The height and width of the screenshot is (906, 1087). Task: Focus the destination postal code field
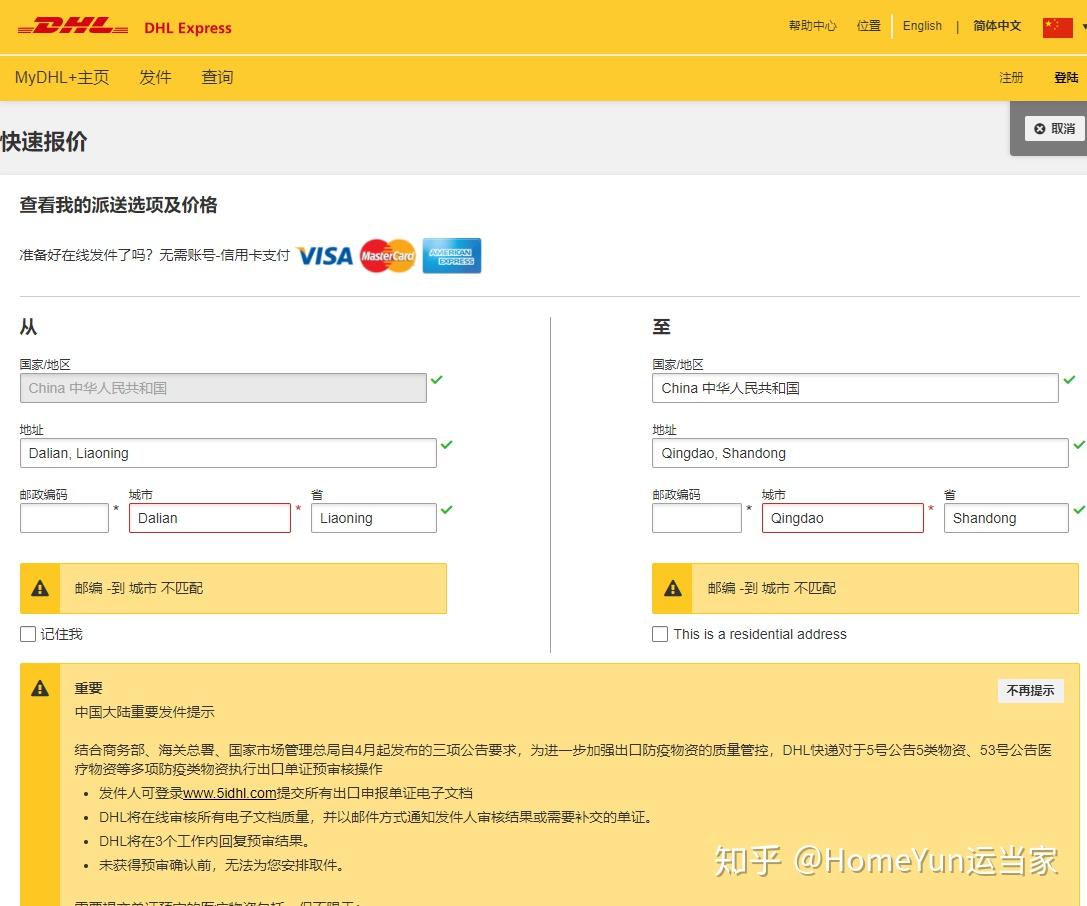pos(697,518)
